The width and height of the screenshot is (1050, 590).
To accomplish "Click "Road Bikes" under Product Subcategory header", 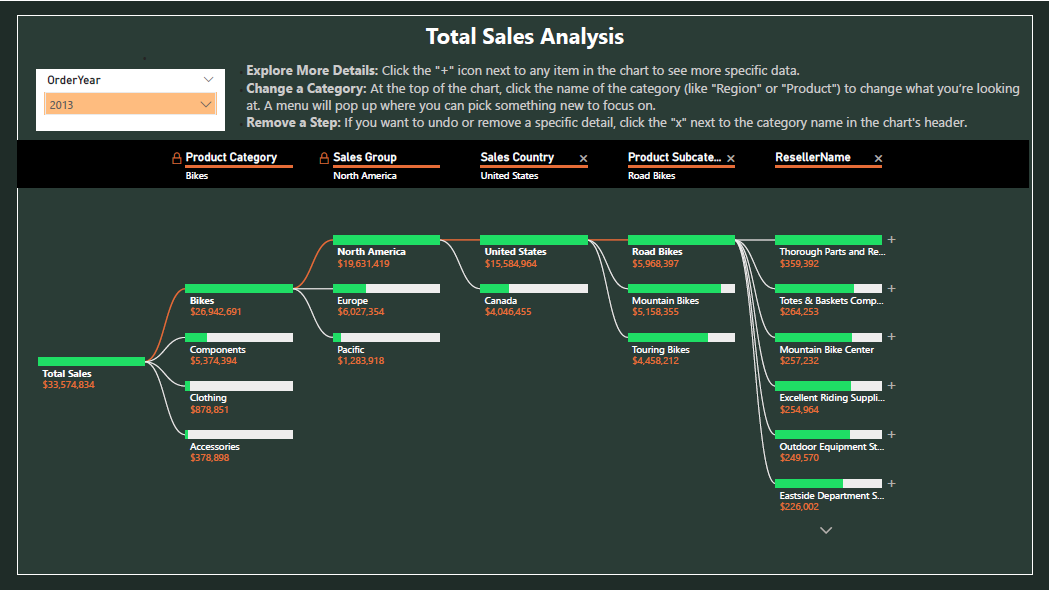I will [x=652, y=175].
